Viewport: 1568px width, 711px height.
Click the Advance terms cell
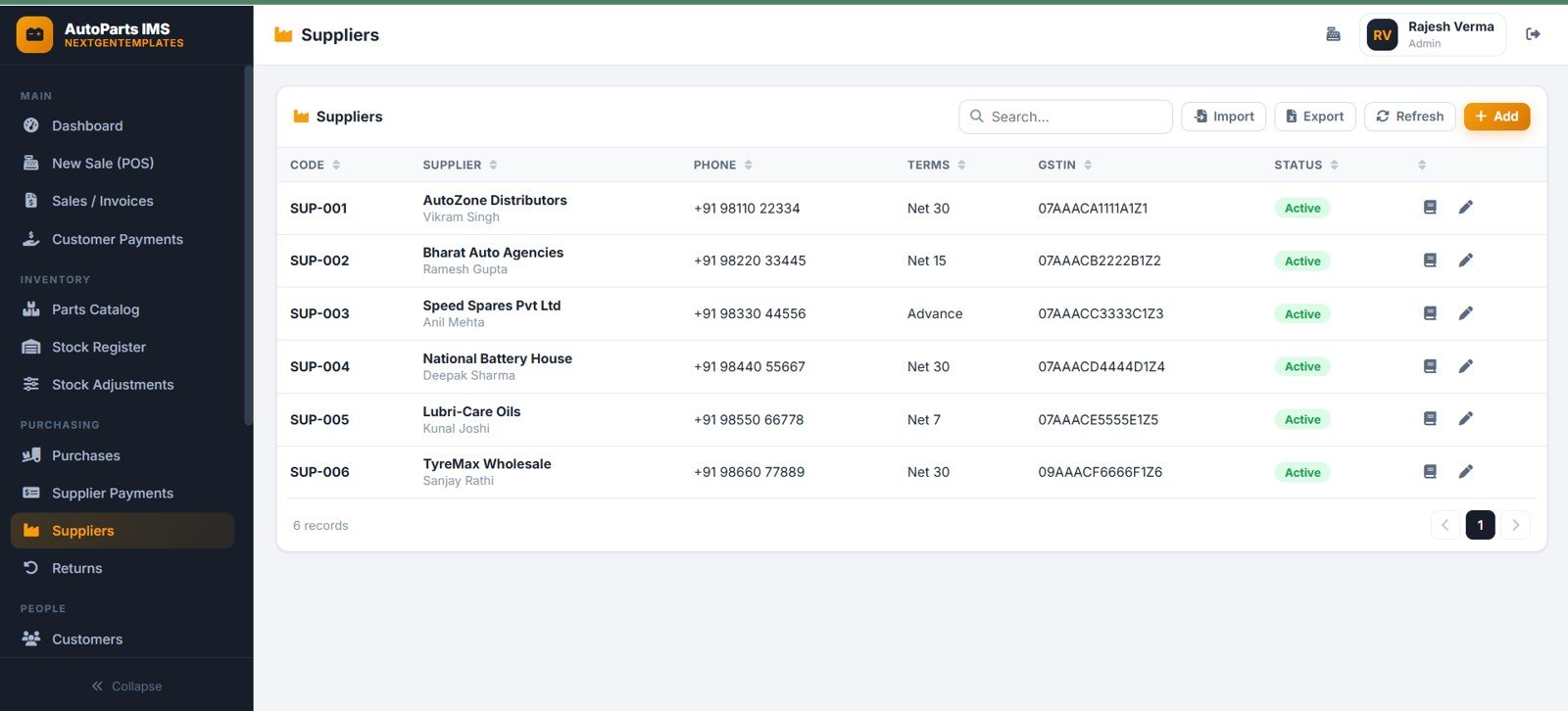pyautogui.click(x=935, y=313)
